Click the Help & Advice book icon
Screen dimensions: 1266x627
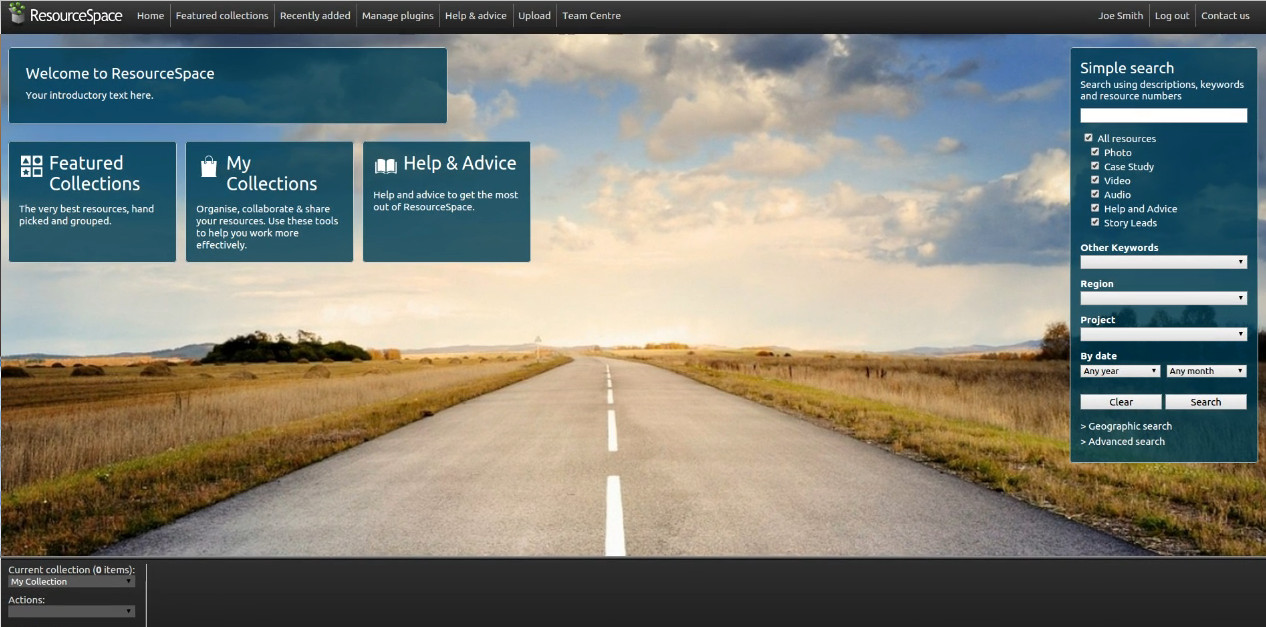[386, 166]
